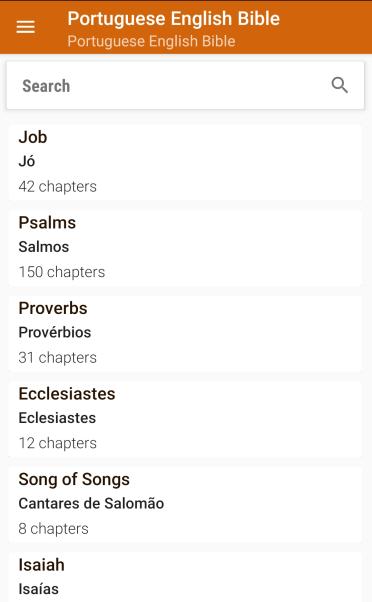The image size is (372, 602).
Task: Tap the 8 chapters text
Action: pyautogui.click(x=53, y=529)
